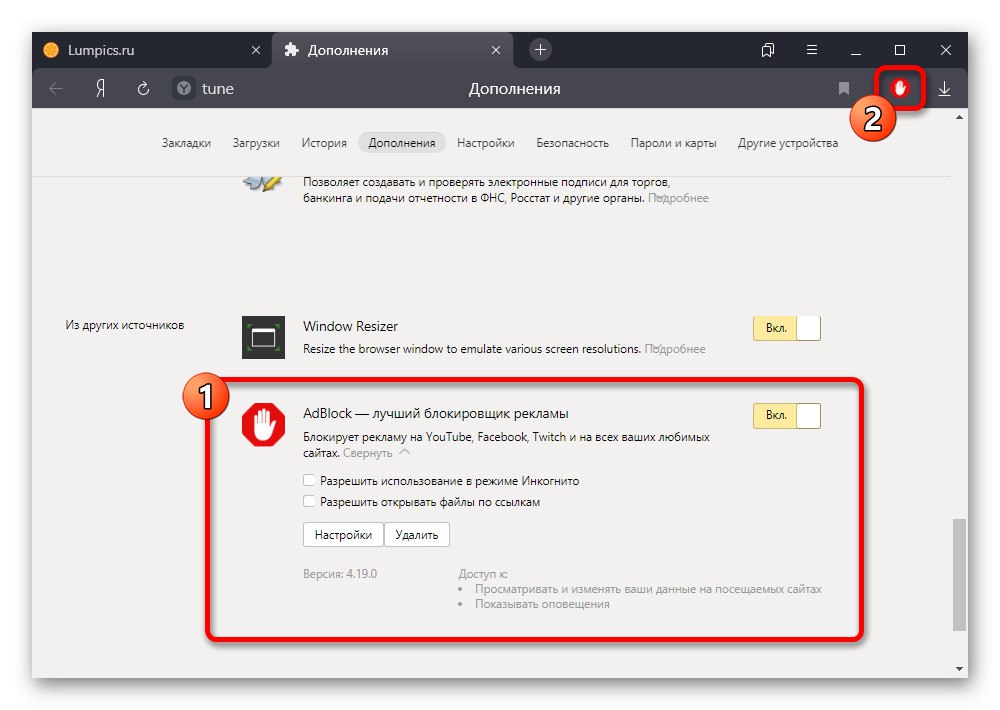Click the Lumpics.ru orange favicon
The height and width of the screenshot is (710, 1000).
coord(51,50)
